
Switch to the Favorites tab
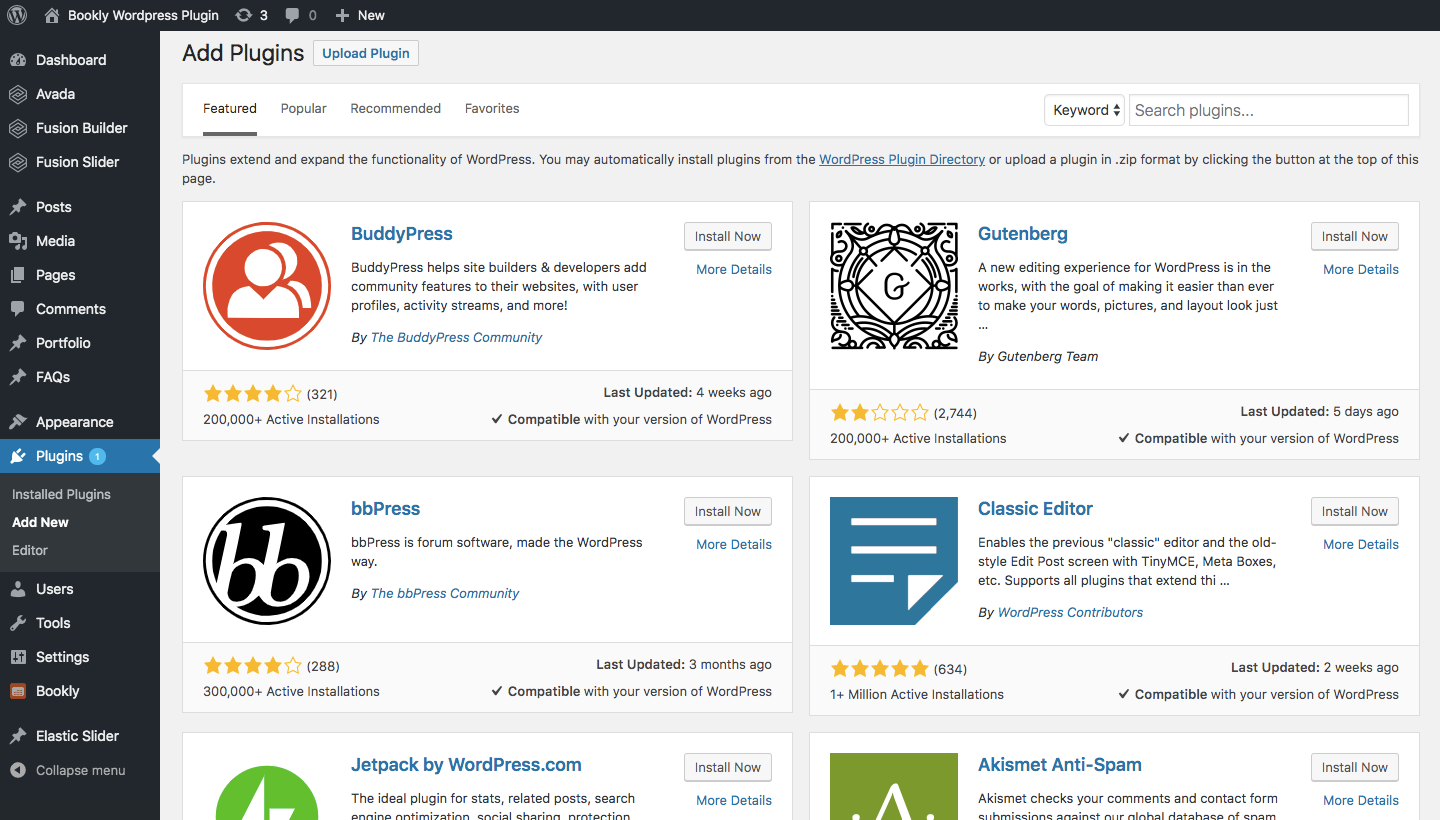pyautogui.click(x=492, y=108)
